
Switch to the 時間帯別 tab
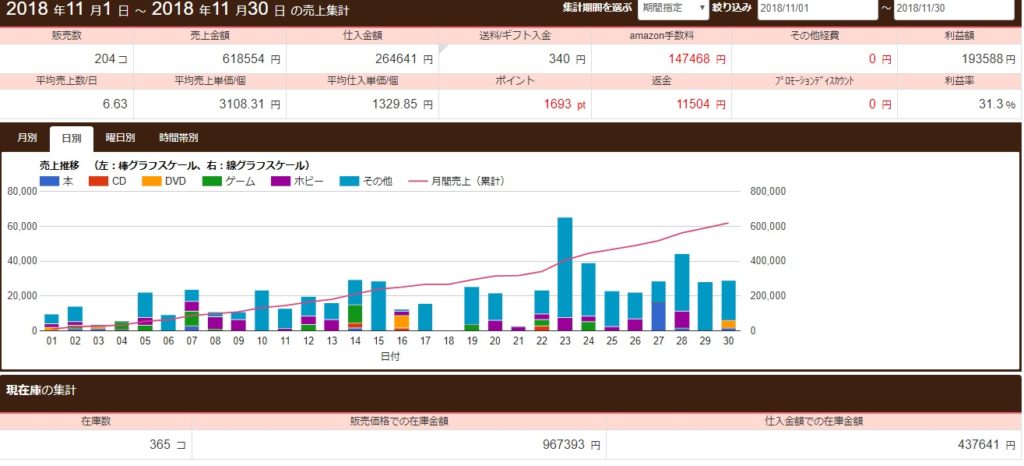(x=178, y=138)
